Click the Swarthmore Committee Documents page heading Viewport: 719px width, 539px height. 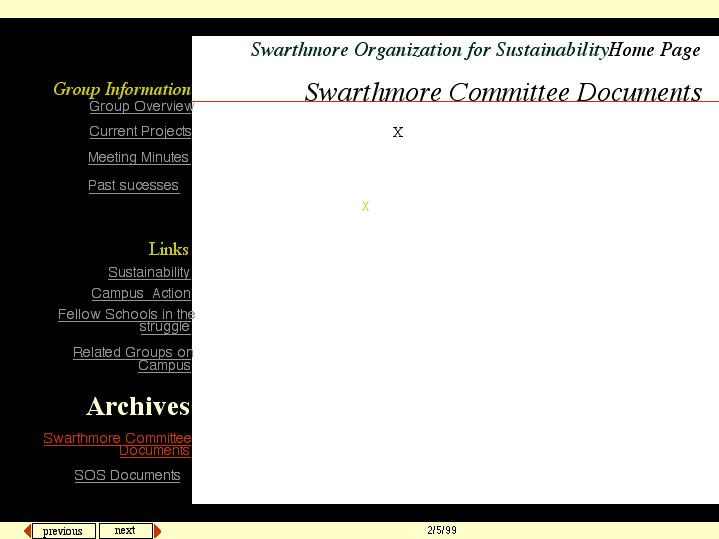[503, 93]
